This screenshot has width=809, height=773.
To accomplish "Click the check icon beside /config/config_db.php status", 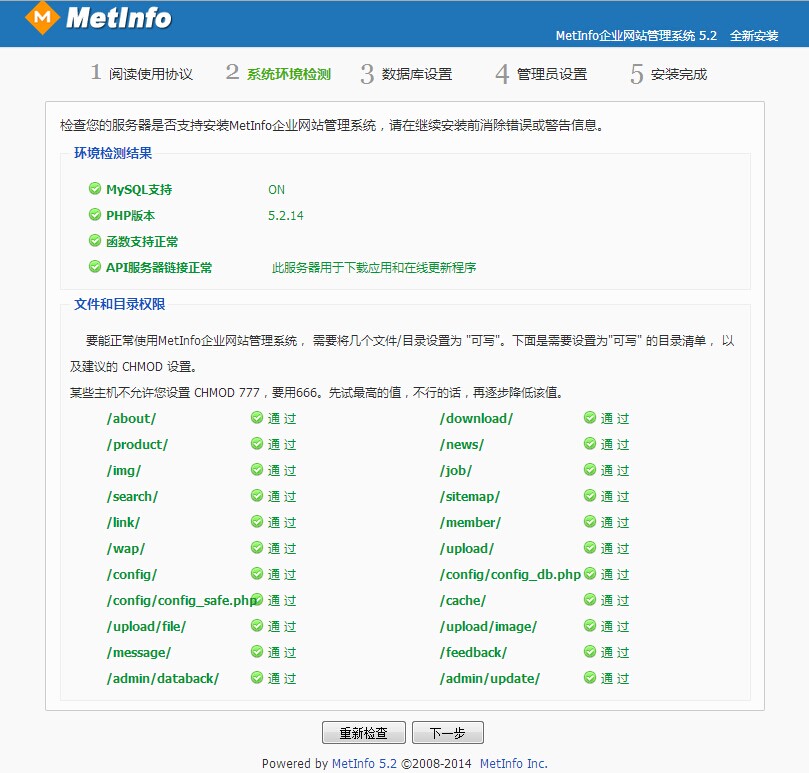I will click(x=590, y=574).
